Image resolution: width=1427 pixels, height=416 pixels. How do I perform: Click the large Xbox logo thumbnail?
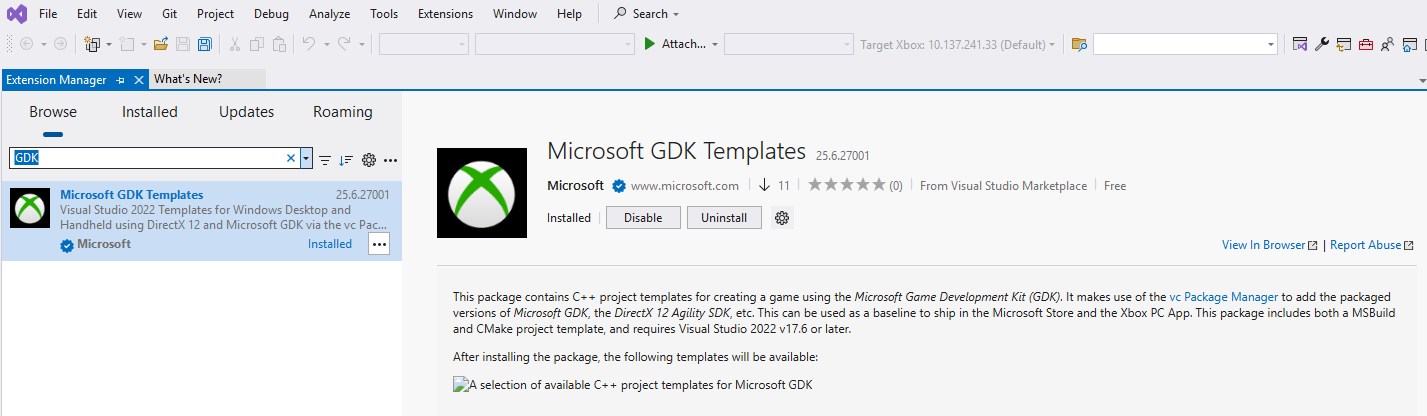coord(482,193)
